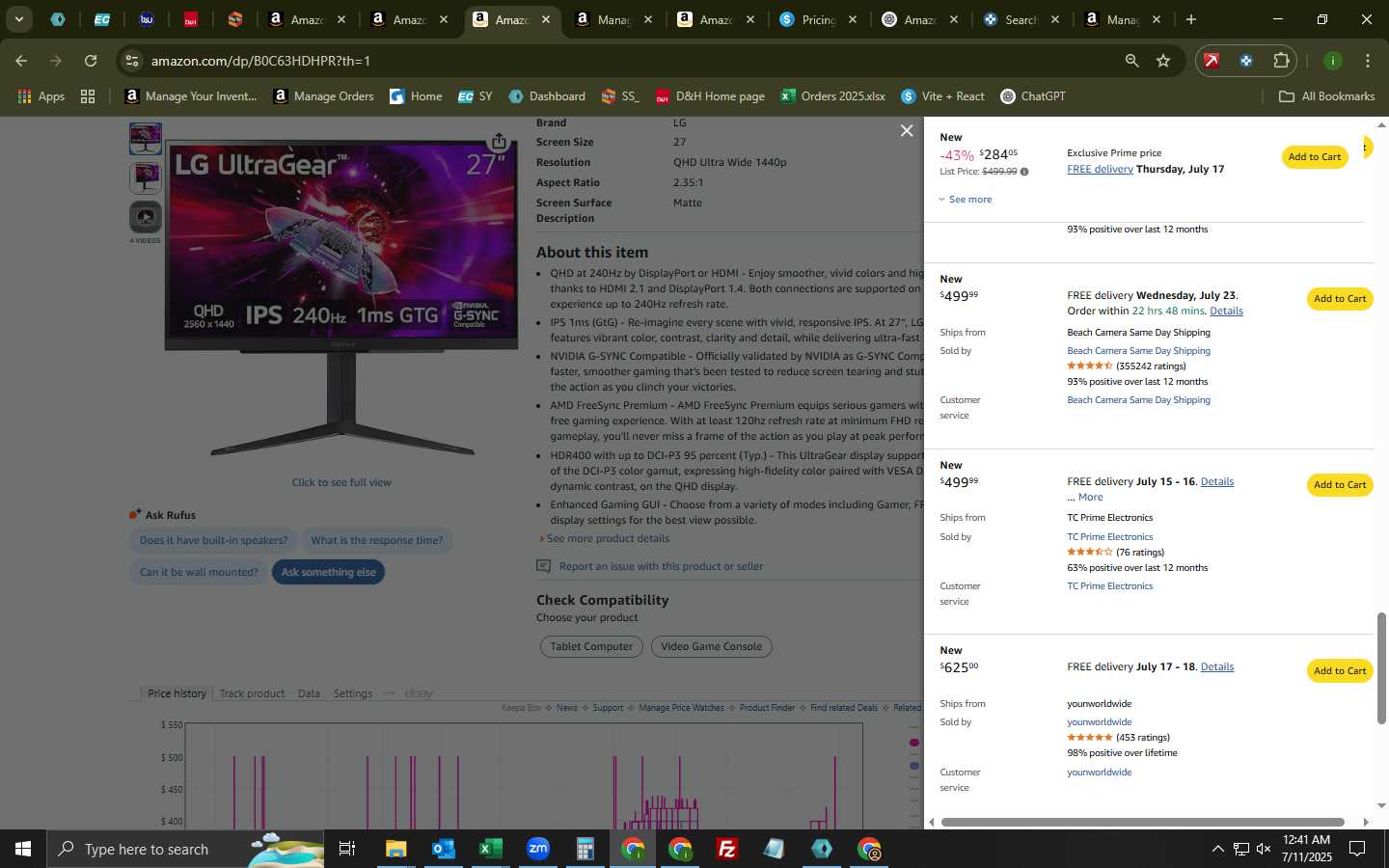Open Details link for July 23 delivery
Image resolution: width=1389 pixels, height=868 pixels.
tap(1226, 311)
